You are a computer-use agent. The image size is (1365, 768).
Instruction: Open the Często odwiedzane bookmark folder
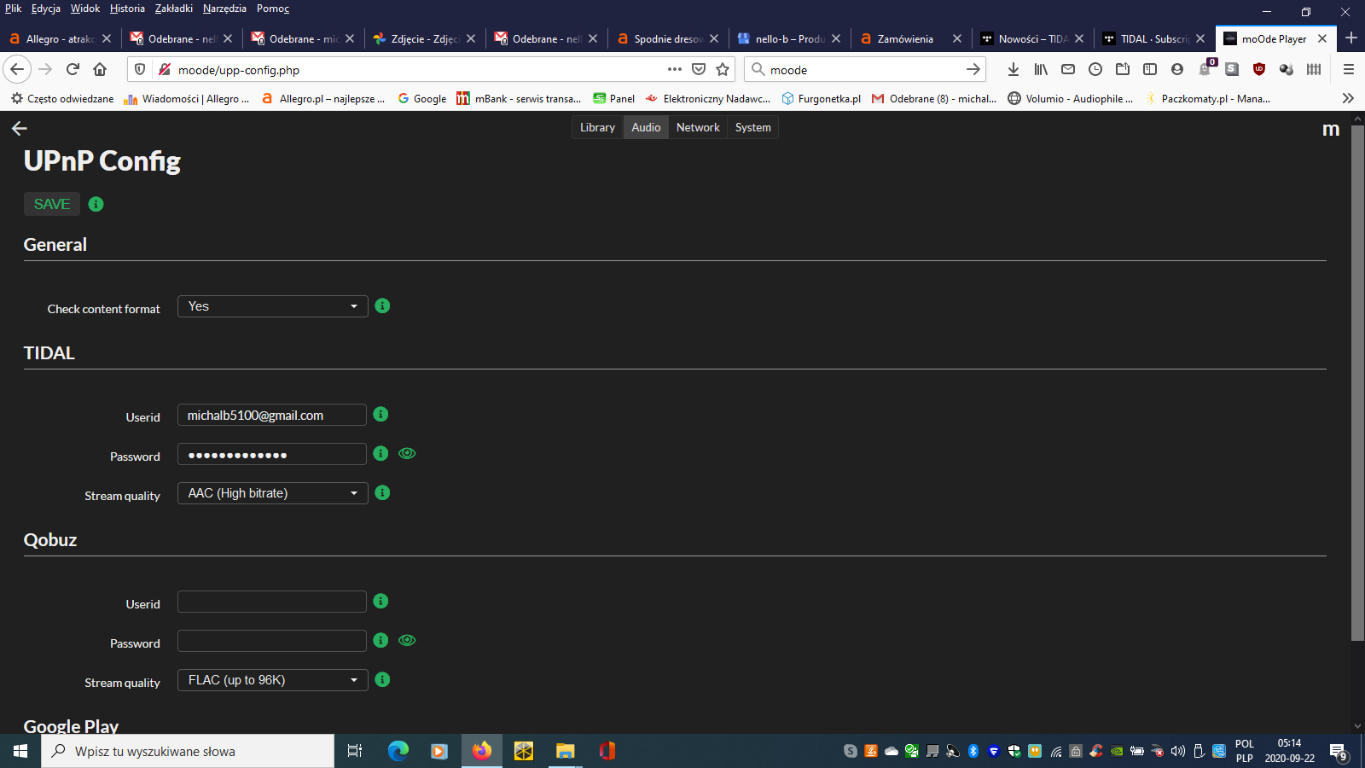(x=62, y=98)
